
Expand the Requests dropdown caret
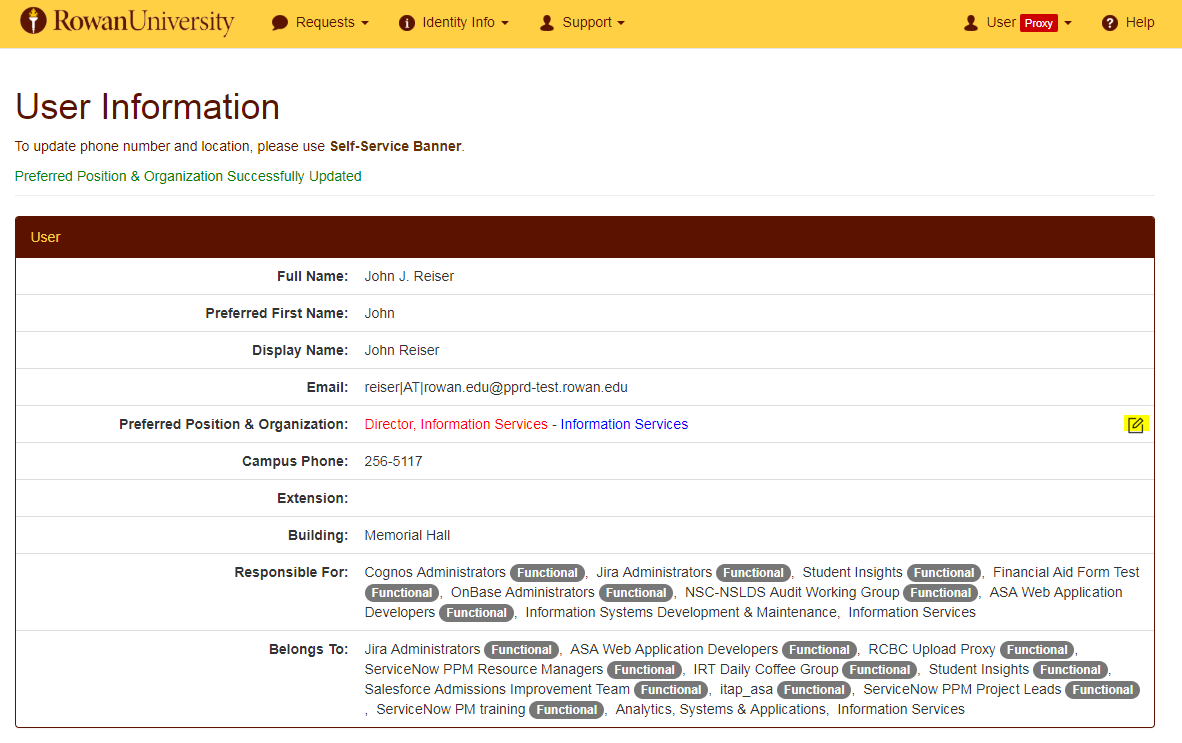(x=366, y=23)
